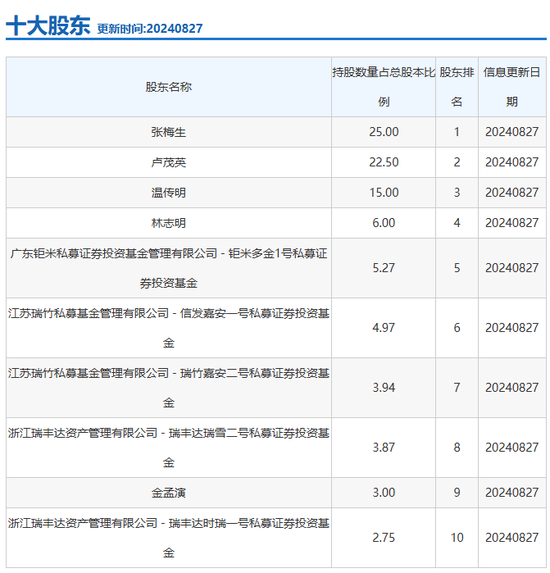Click the 瑞丰达时瑞一号私募证券投资基金 shareholder cell
Screen dimensions: 550x573
point(168,538)
